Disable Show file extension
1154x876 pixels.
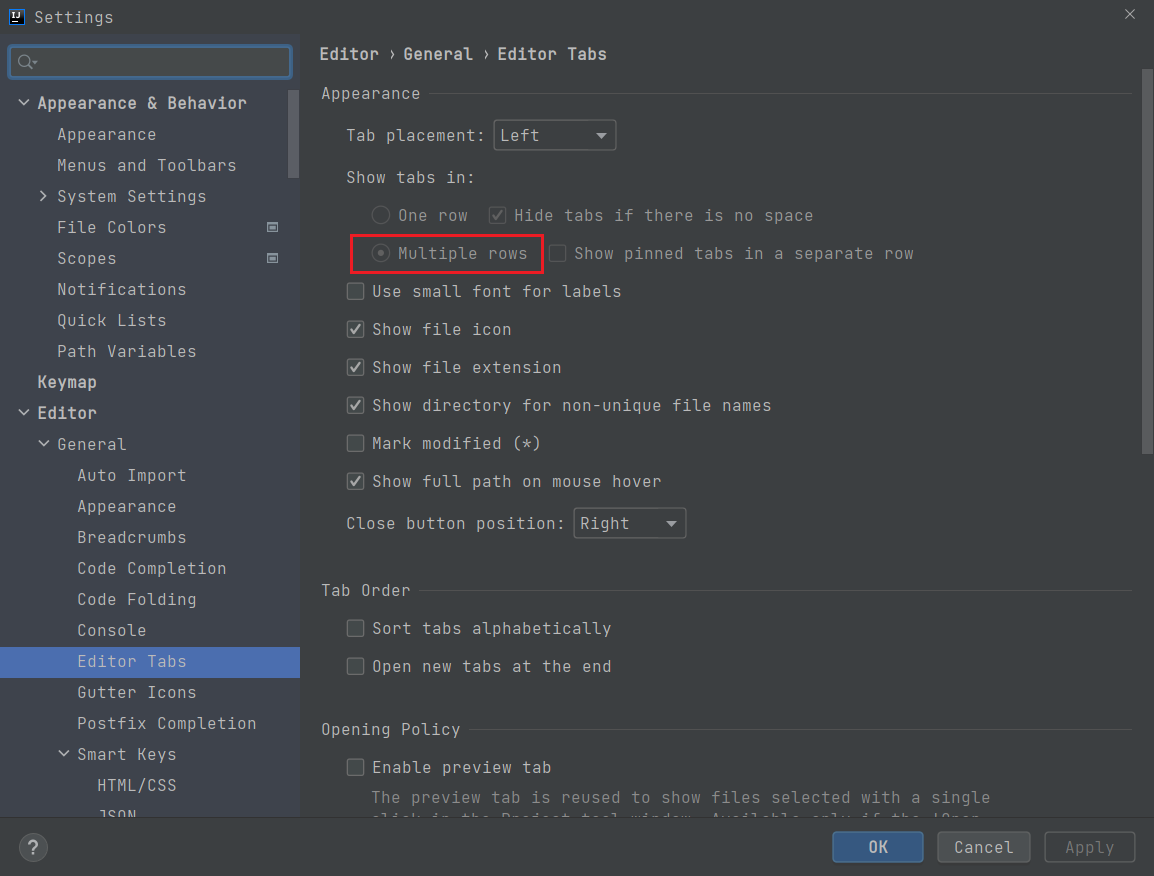point(355,367)
